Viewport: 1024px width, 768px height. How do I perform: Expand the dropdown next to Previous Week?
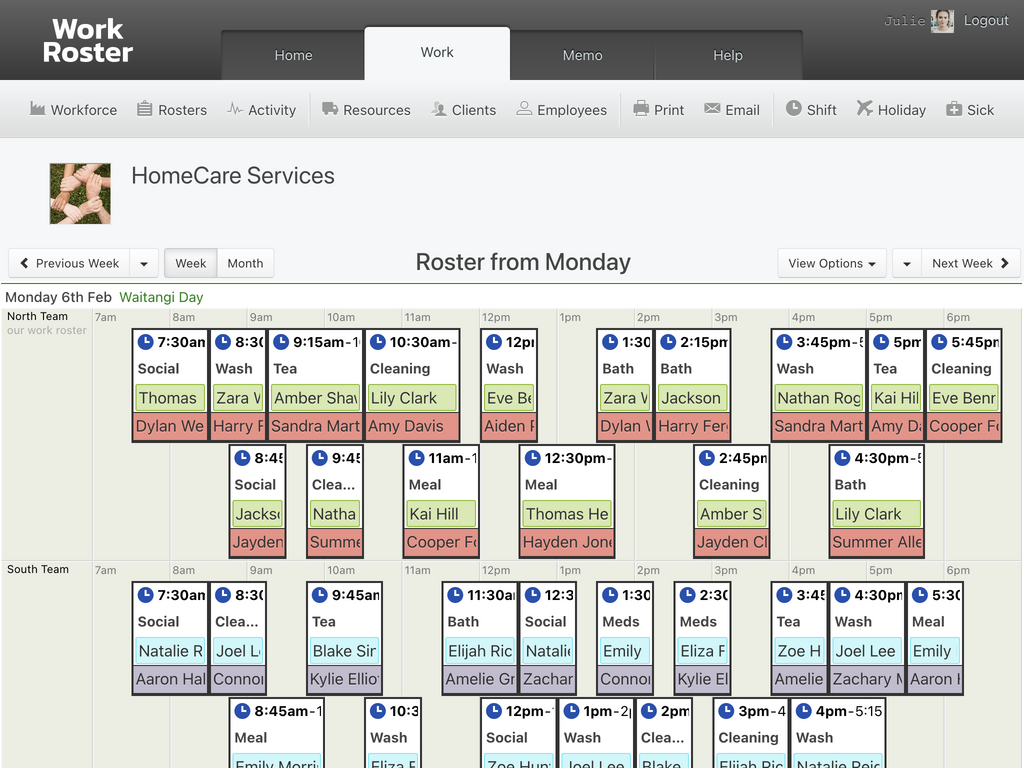point(143,263)
